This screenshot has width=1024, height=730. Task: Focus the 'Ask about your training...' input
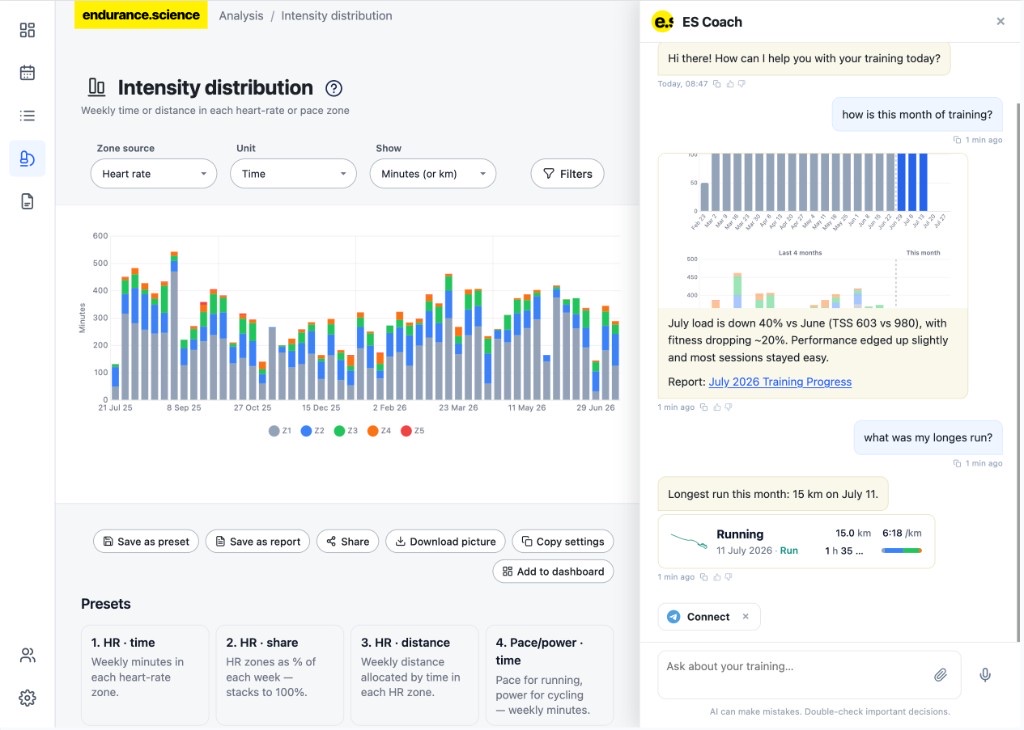click(809, 674)
